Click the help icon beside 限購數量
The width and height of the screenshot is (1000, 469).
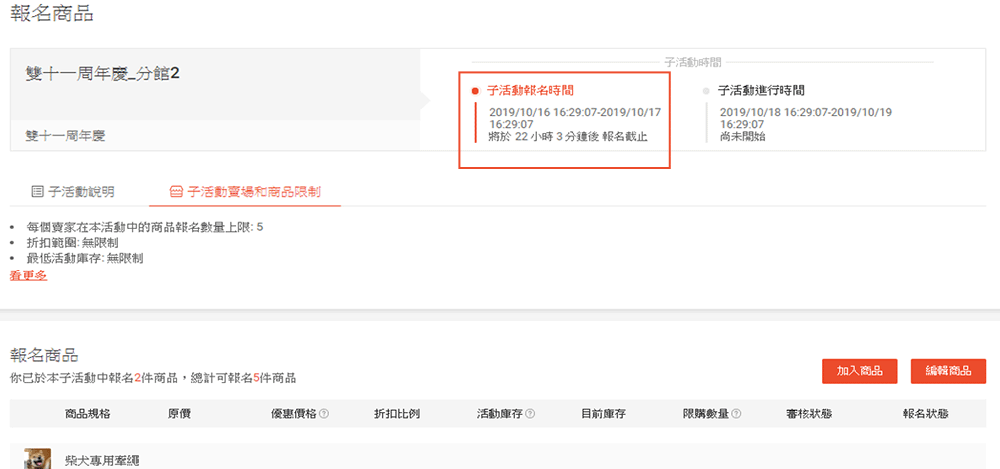pos(737,413)
